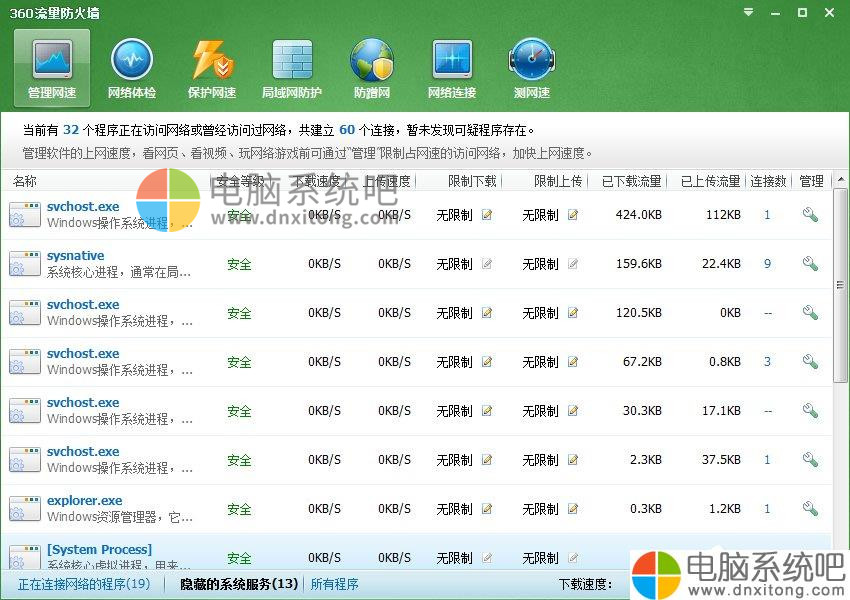Image resolution: width=850 pixels, height=600 pixels.
Task: Open manage wrench for svchost.exe with 120.5KB downloaded
Action: point(810,313)
